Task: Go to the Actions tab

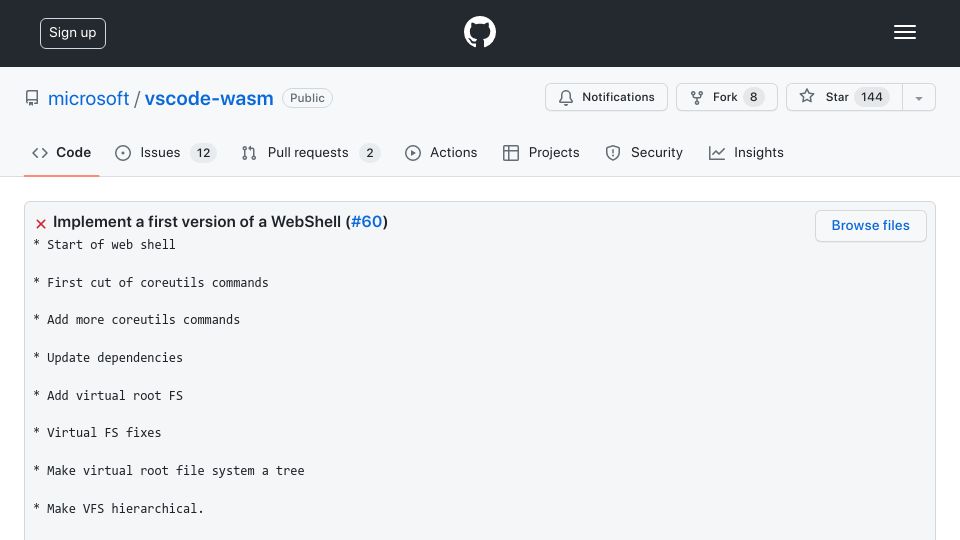Action: click(441, 152)
